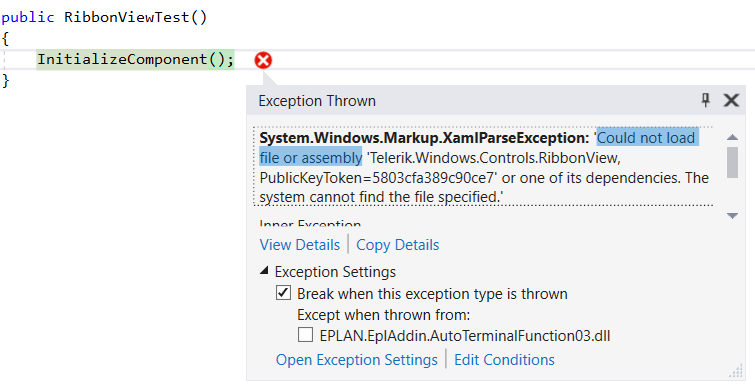Click the highlighted 'Could not load' text

[x=648, y=138]
